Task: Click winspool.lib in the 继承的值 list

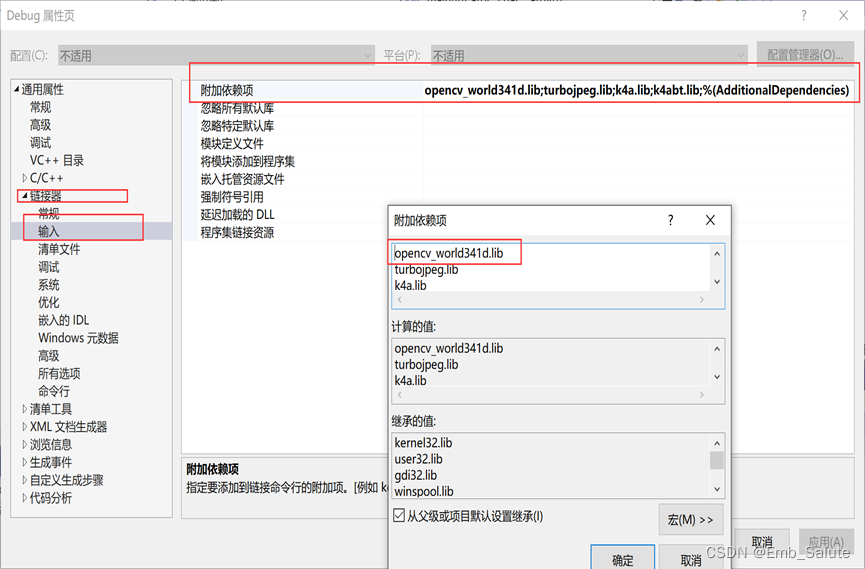Action: coord(424,491)
